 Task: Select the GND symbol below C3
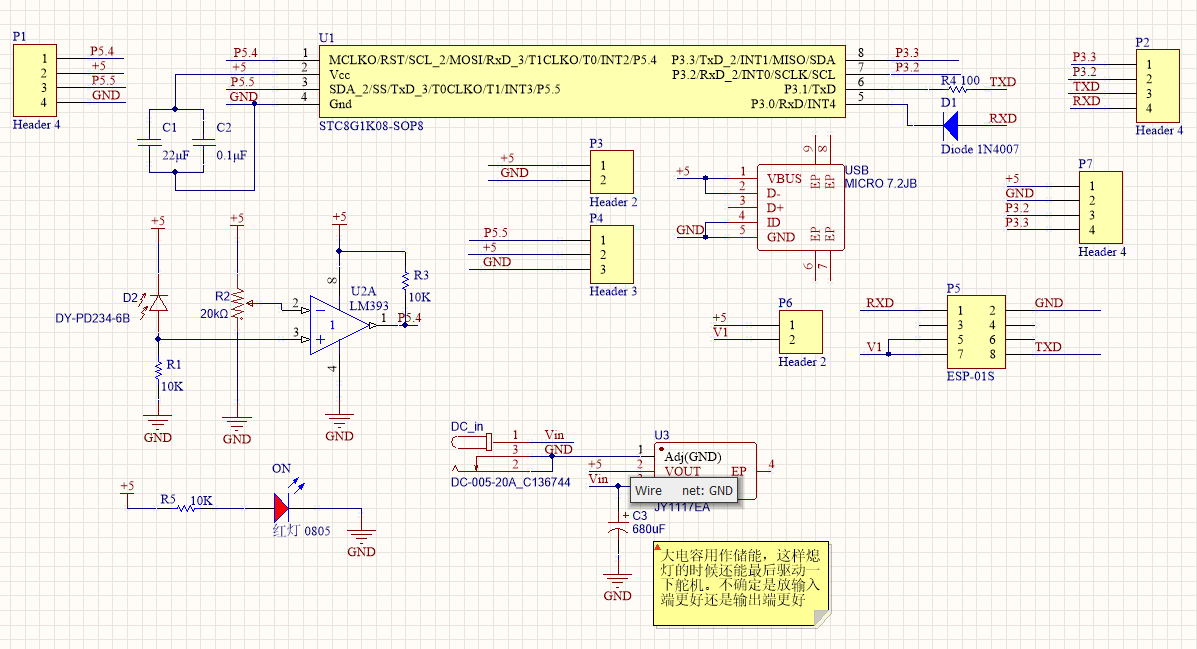tap(617, 588)
